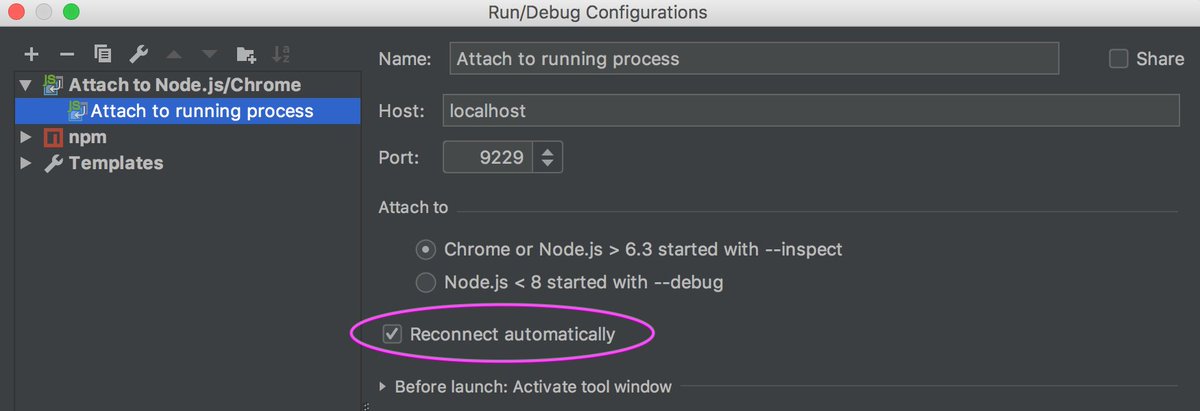Screen dimensions: 1200x411
Task: Copy the configuration using duplicate icon
Action: [102, 54]
